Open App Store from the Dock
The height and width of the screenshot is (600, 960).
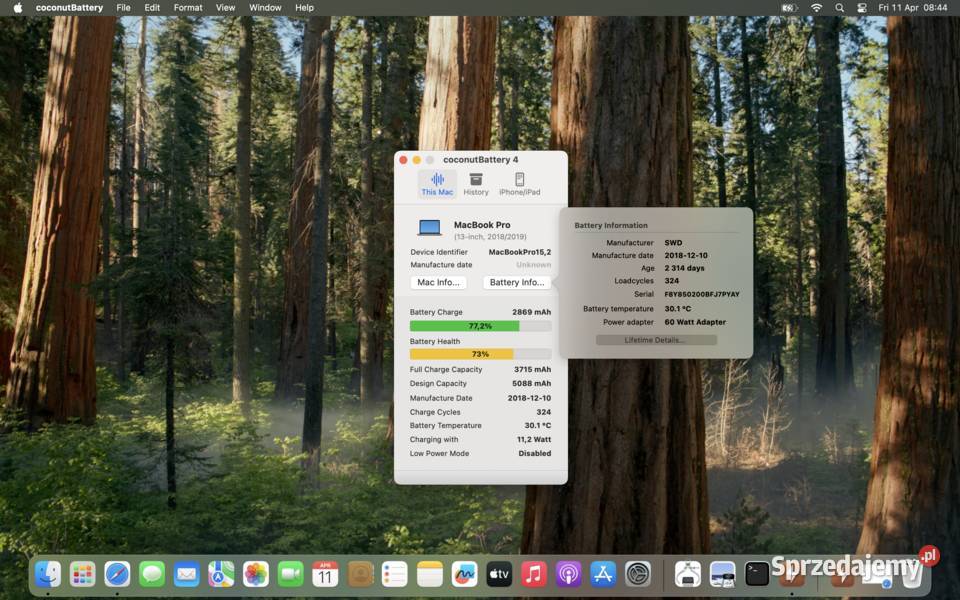tap(603, 574)
